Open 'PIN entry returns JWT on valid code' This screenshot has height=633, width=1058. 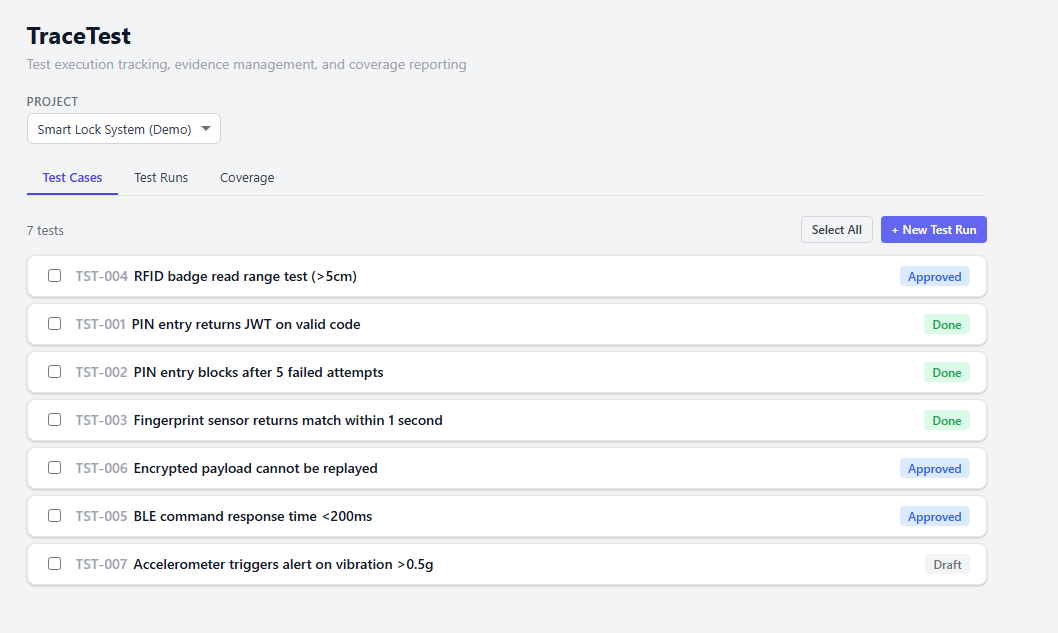pyautogui.click(x=246, y=324)
